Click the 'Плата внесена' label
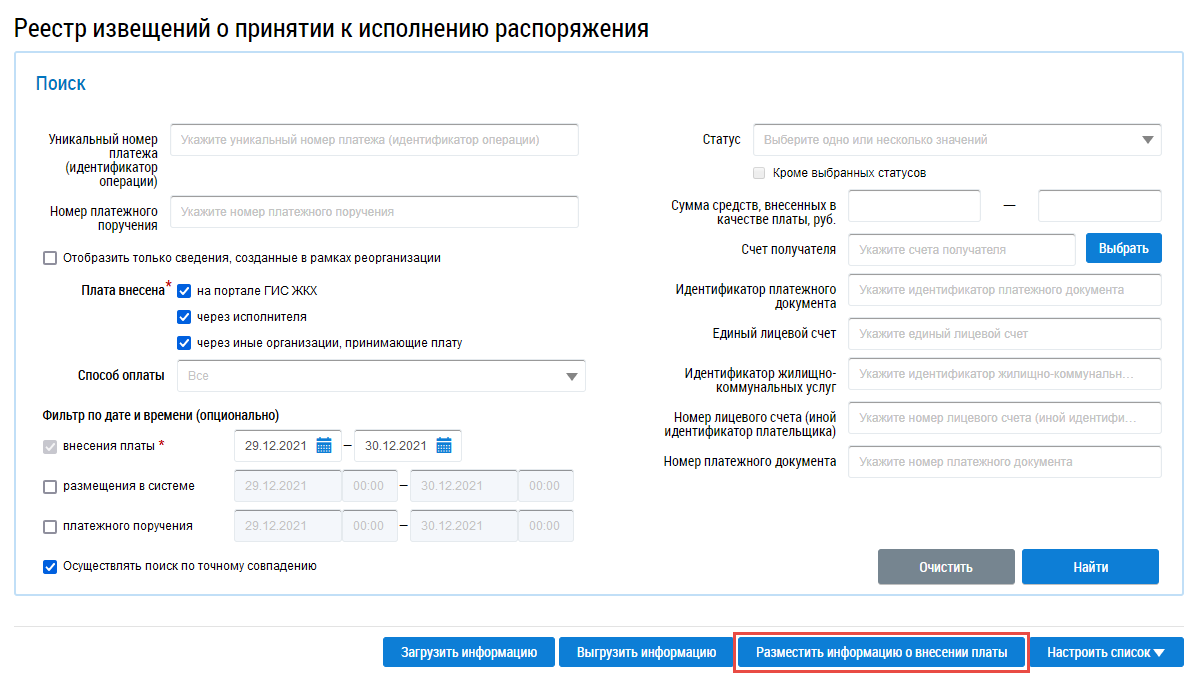1194x682 pixels. point(123,291)
